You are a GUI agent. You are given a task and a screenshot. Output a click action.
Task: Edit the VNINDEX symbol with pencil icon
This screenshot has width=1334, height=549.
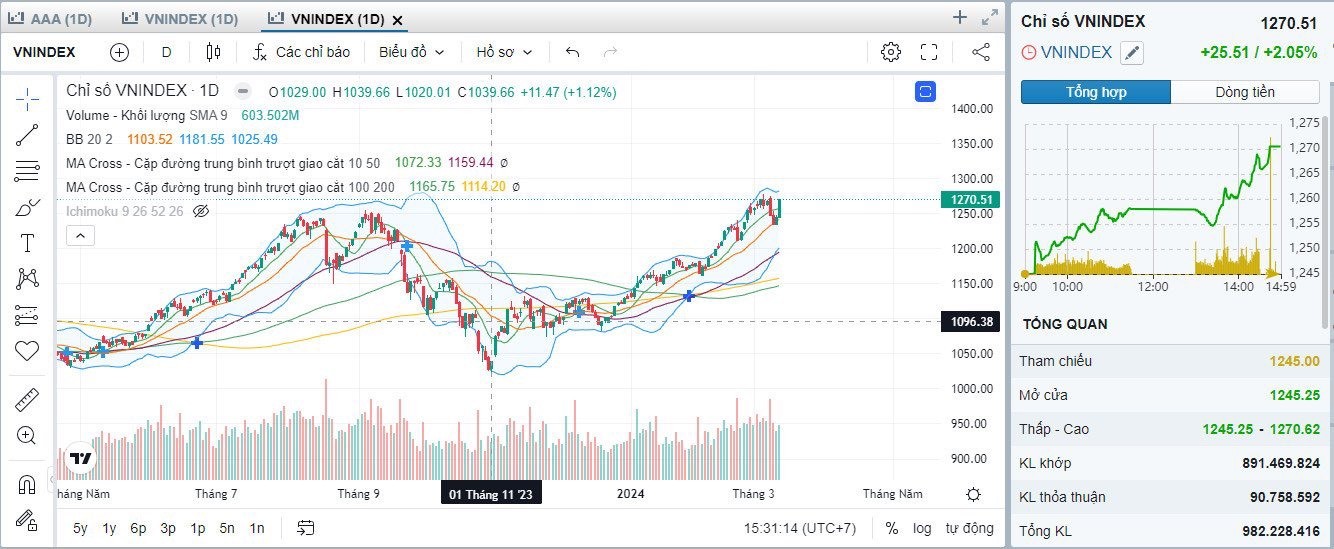1131,53
